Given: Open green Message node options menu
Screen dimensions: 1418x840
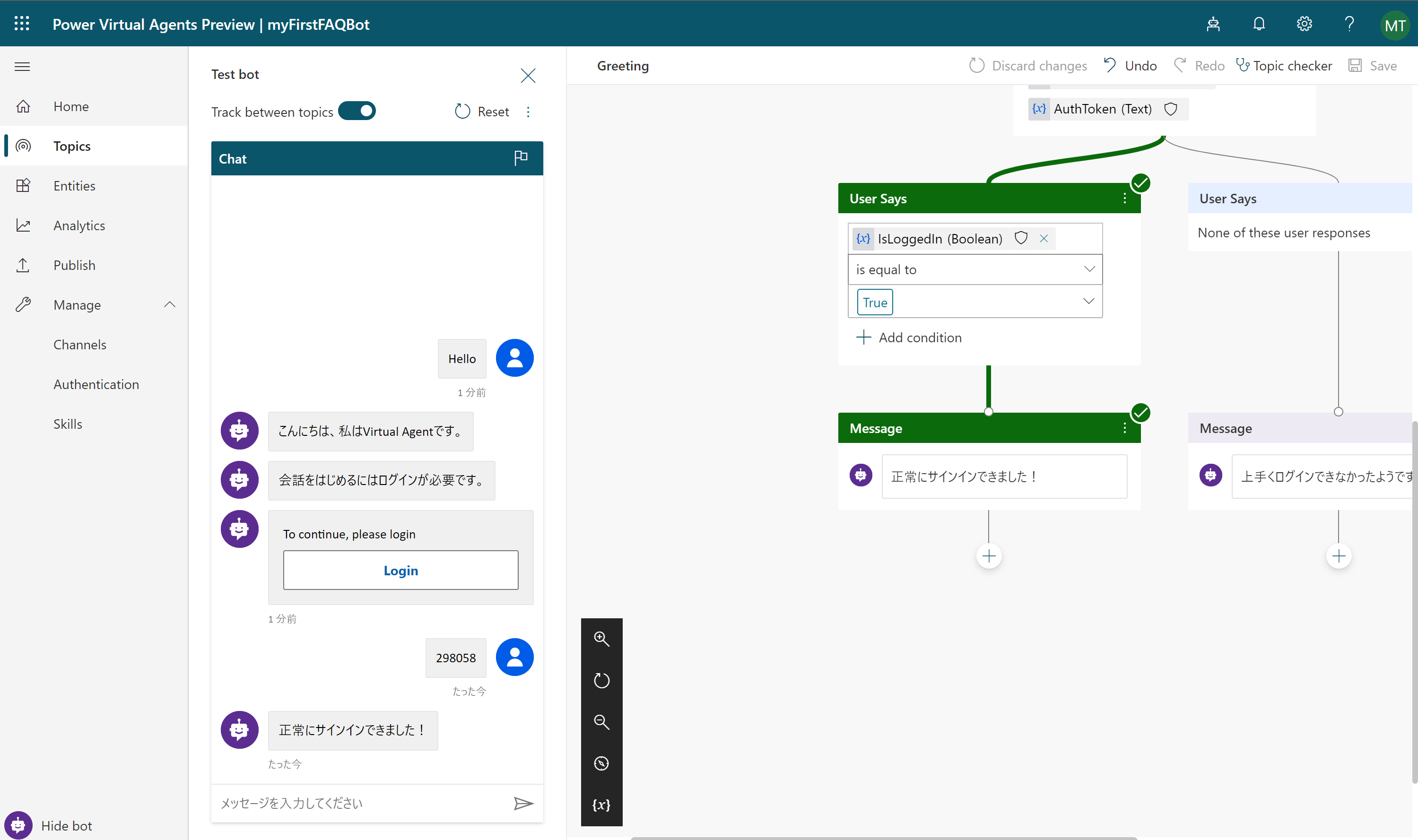Looking at the screenshot, I should [x=1125, y=428].
